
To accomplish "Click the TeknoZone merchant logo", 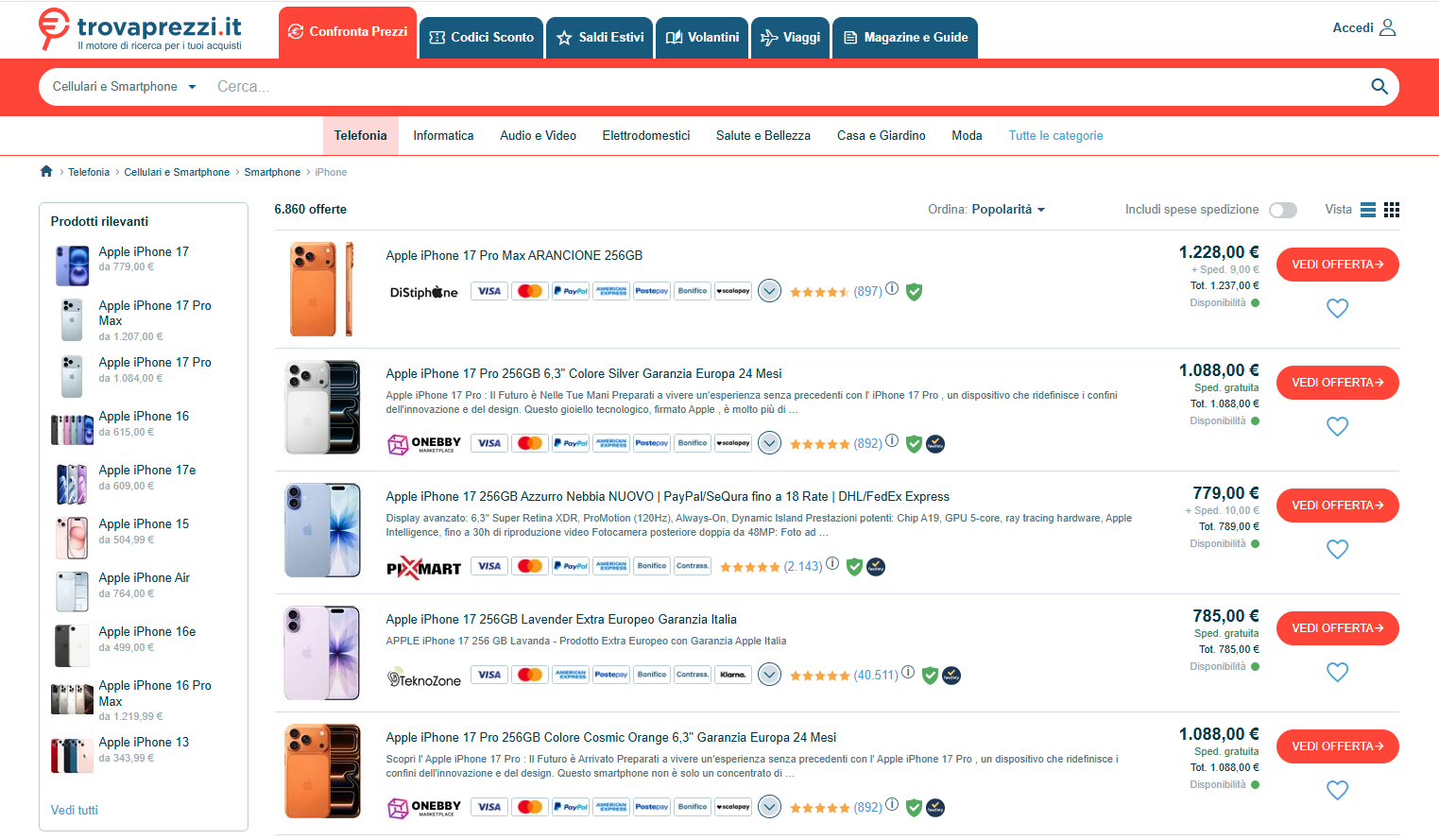I will (x=424, y=677).
